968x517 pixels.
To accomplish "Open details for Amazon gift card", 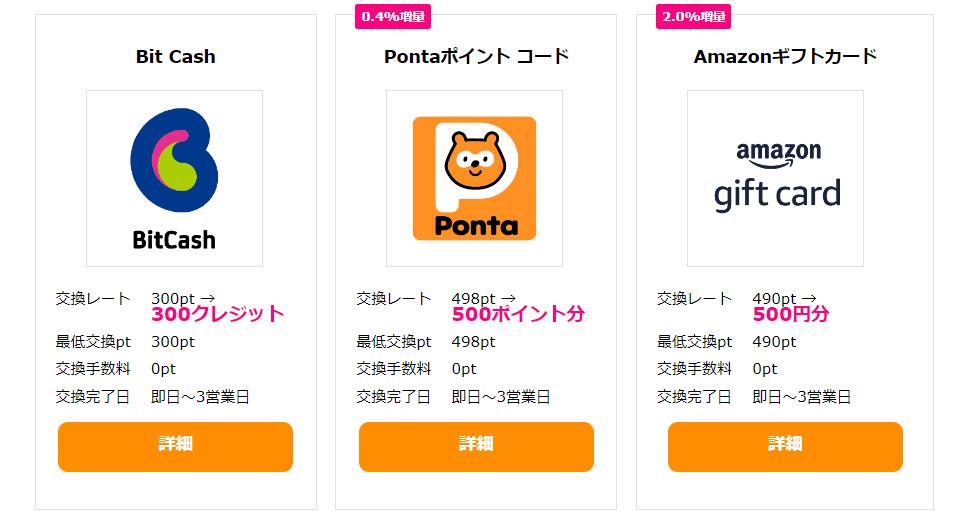I will [785, 447].
